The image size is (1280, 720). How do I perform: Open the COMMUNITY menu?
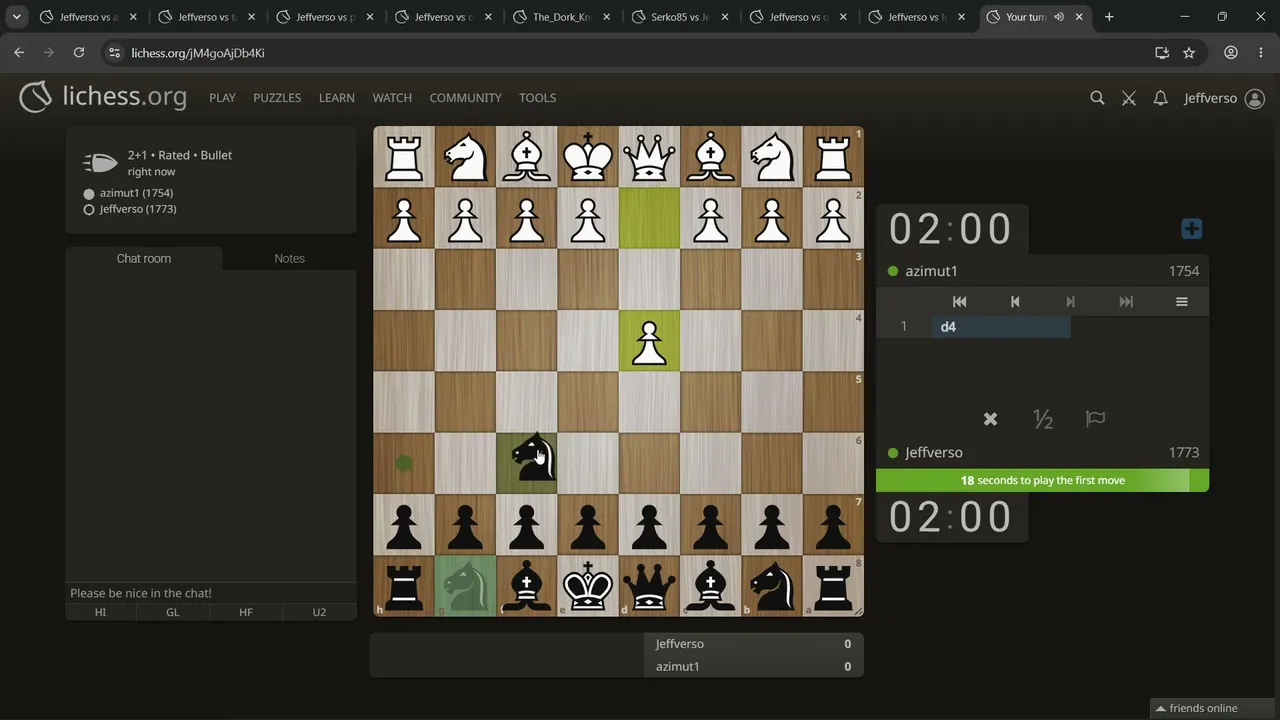tap(465, 98)
